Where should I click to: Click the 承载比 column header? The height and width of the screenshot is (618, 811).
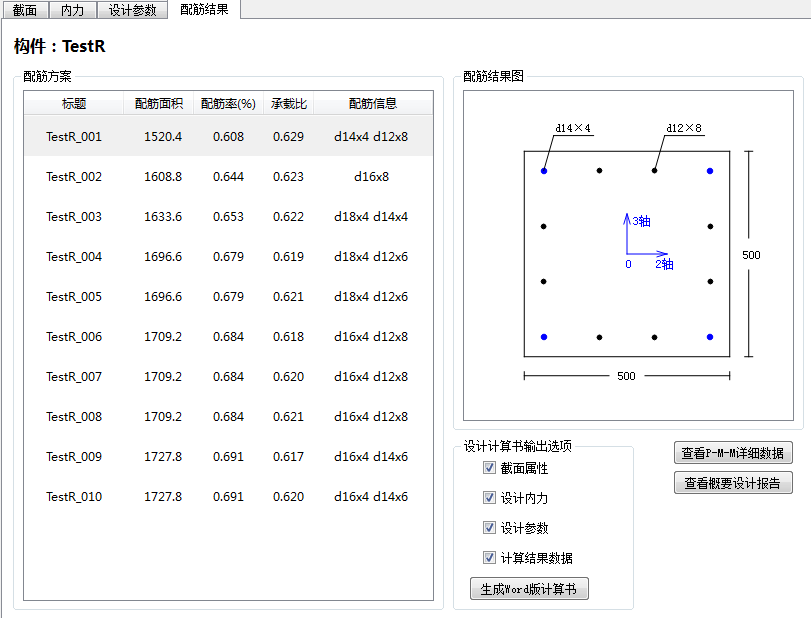tap(288, 104)
